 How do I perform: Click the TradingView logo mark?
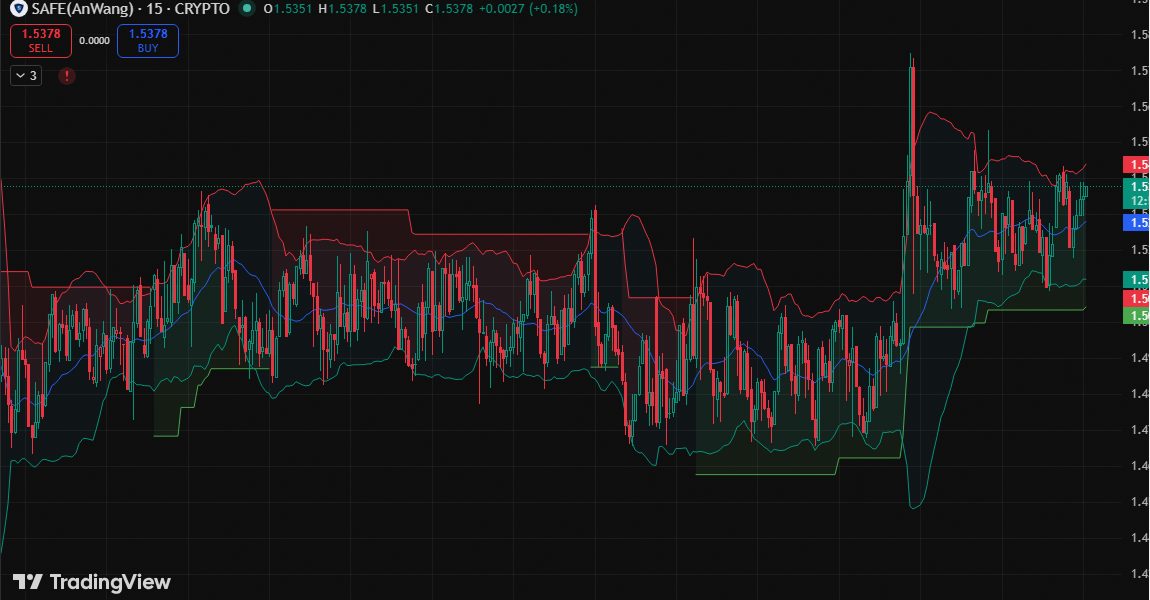(27, 582)
